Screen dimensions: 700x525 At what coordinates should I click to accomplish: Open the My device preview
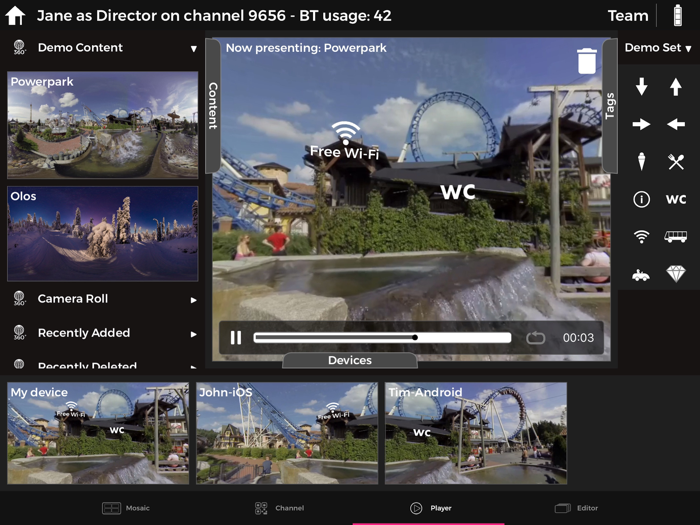point(98,433)
